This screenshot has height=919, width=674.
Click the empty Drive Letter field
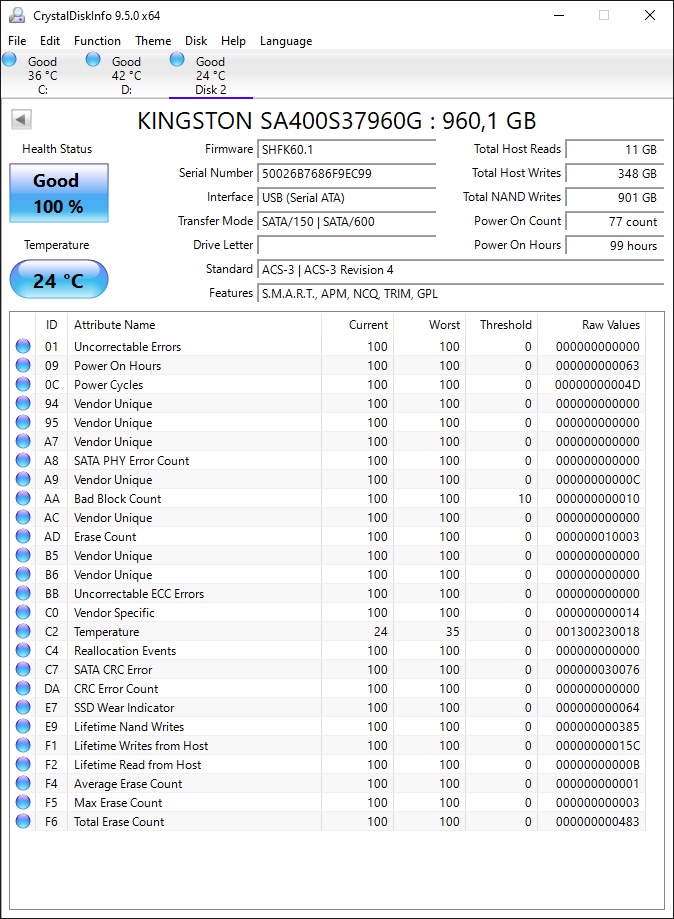(x=346, y=246)
